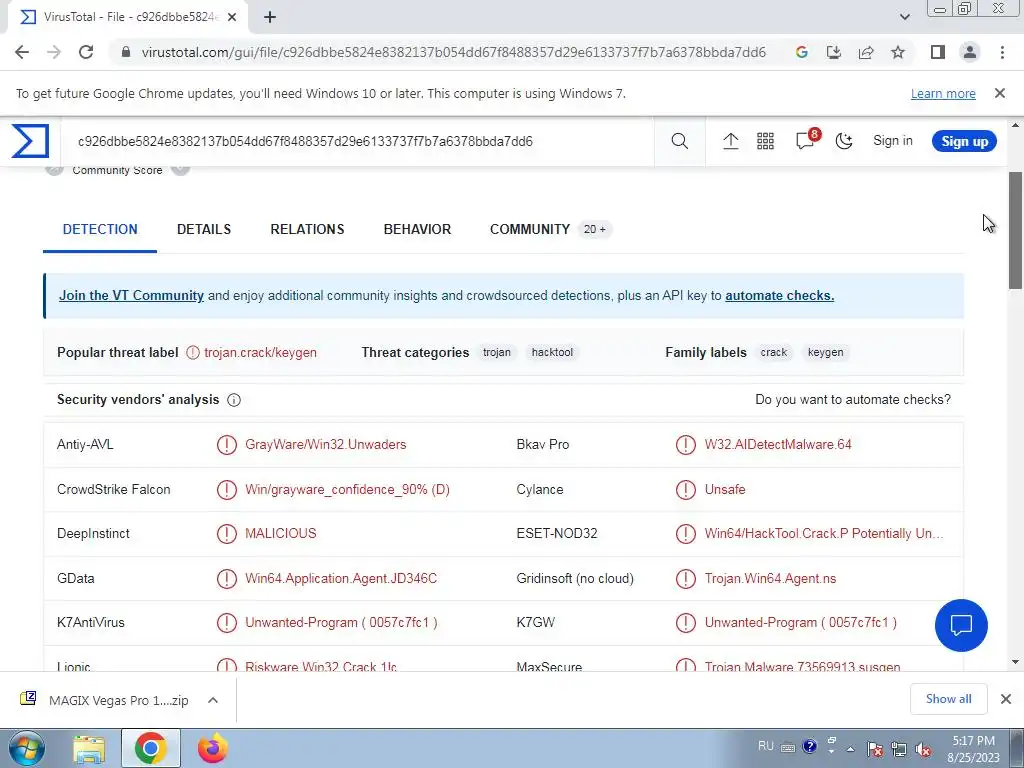Click alert icon in ESET-NOD32 row
Viewport: 1024px width, 768px height.
coord(686,534)
